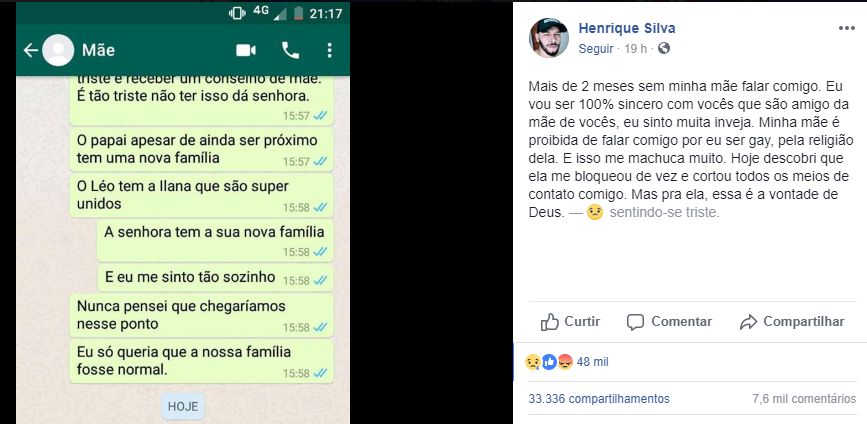
Task: Open contact info via the Mãe name
Action: pyautogui.click(x=98, y=50)
